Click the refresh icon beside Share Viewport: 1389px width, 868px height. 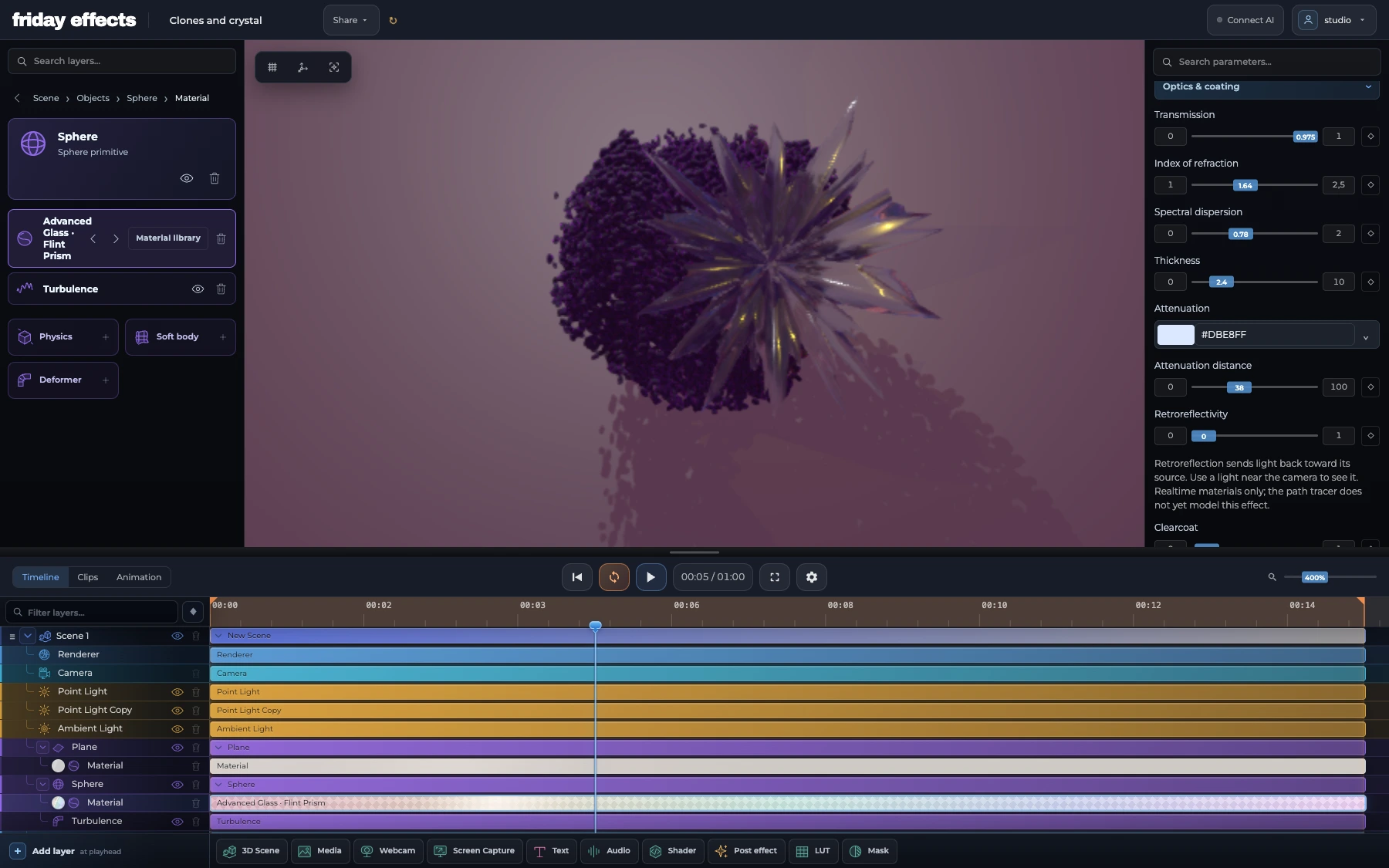393,21
